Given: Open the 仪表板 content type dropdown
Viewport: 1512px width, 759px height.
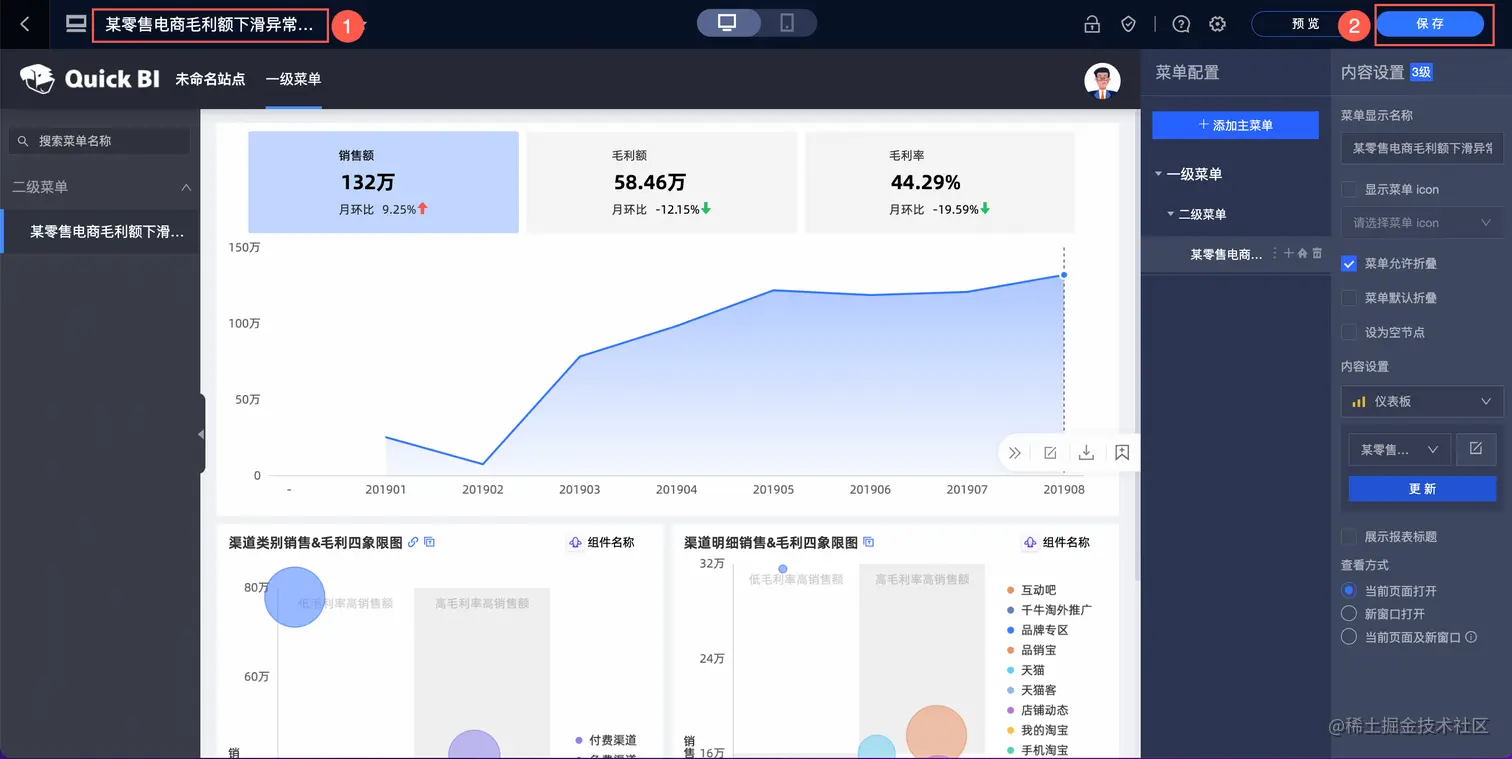Looking at the screenshot, I should [x=1422, y=401].
